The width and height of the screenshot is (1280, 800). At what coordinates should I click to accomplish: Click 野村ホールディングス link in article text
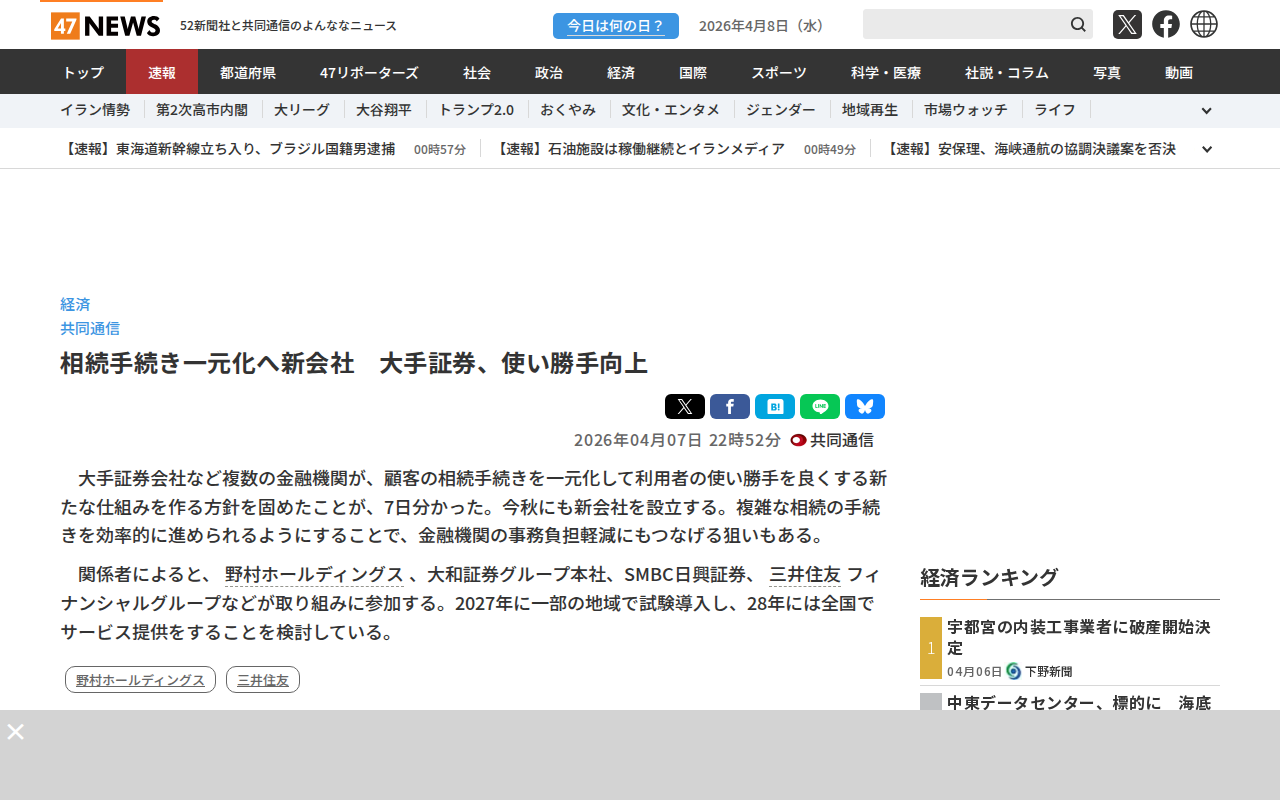point(314,575)
